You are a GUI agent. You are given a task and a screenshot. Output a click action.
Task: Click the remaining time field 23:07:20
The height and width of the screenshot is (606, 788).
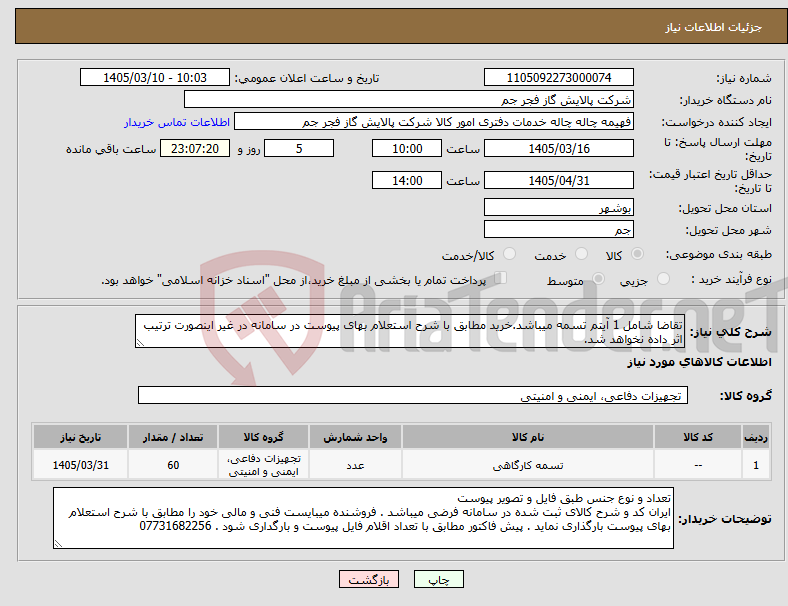tap(195, 148)
